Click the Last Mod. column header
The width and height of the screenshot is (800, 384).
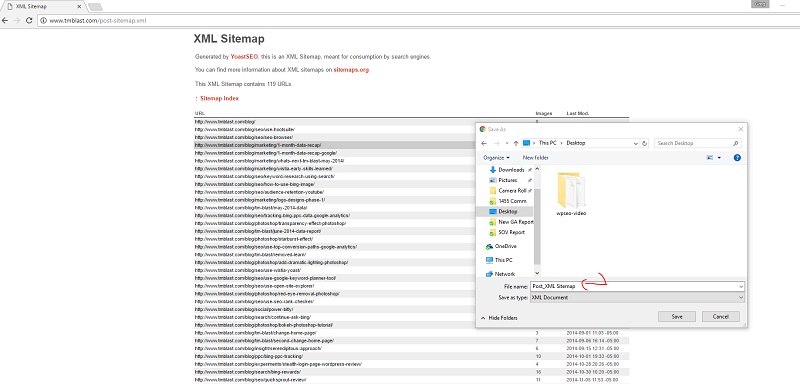tap(578, 113)
